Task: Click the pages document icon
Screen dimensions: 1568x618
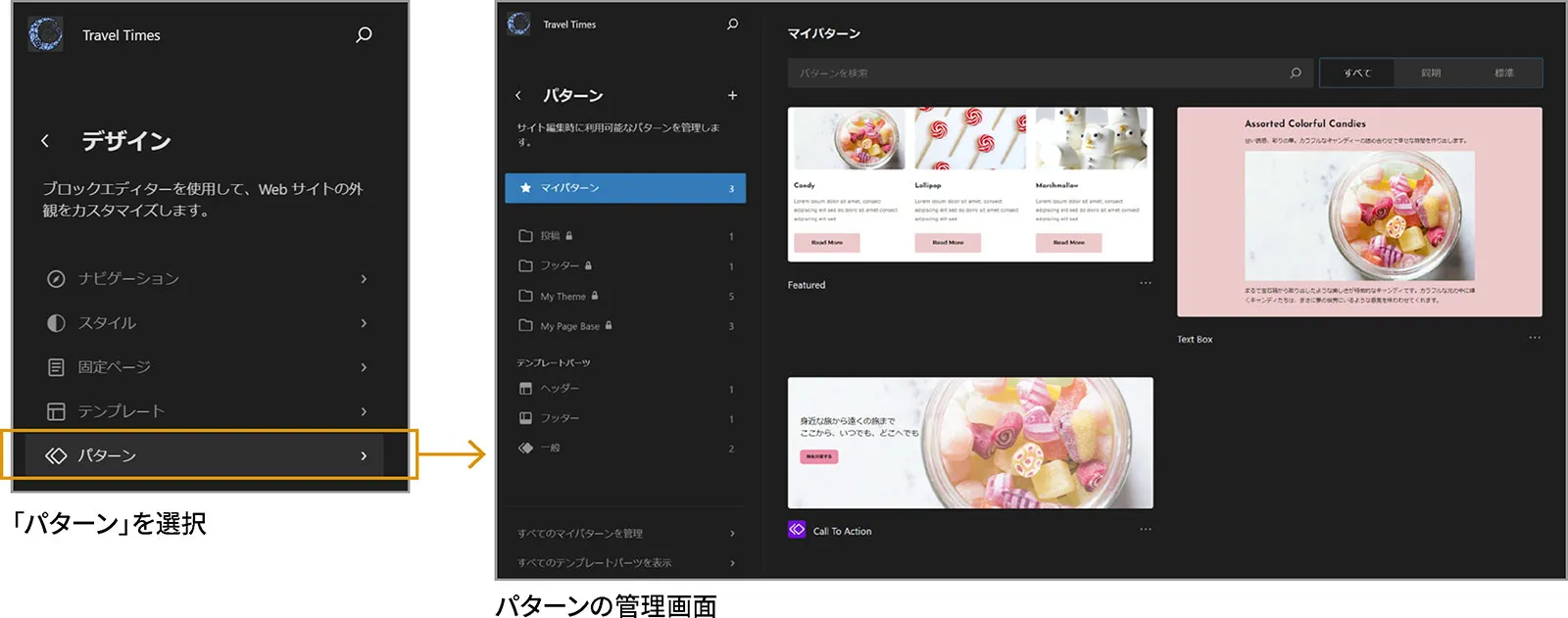Action: coord(56,367)
